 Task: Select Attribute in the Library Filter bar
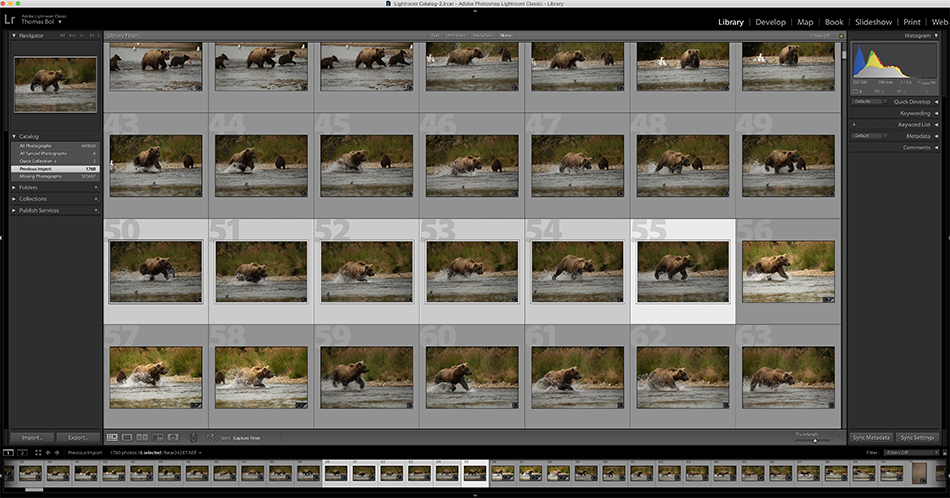[x=456, y=36]
